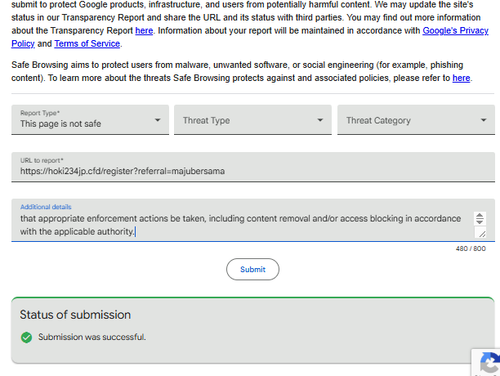Open the Report Type dropdown
The height and width of the screenshot is (376, 500).
[90, 120]
